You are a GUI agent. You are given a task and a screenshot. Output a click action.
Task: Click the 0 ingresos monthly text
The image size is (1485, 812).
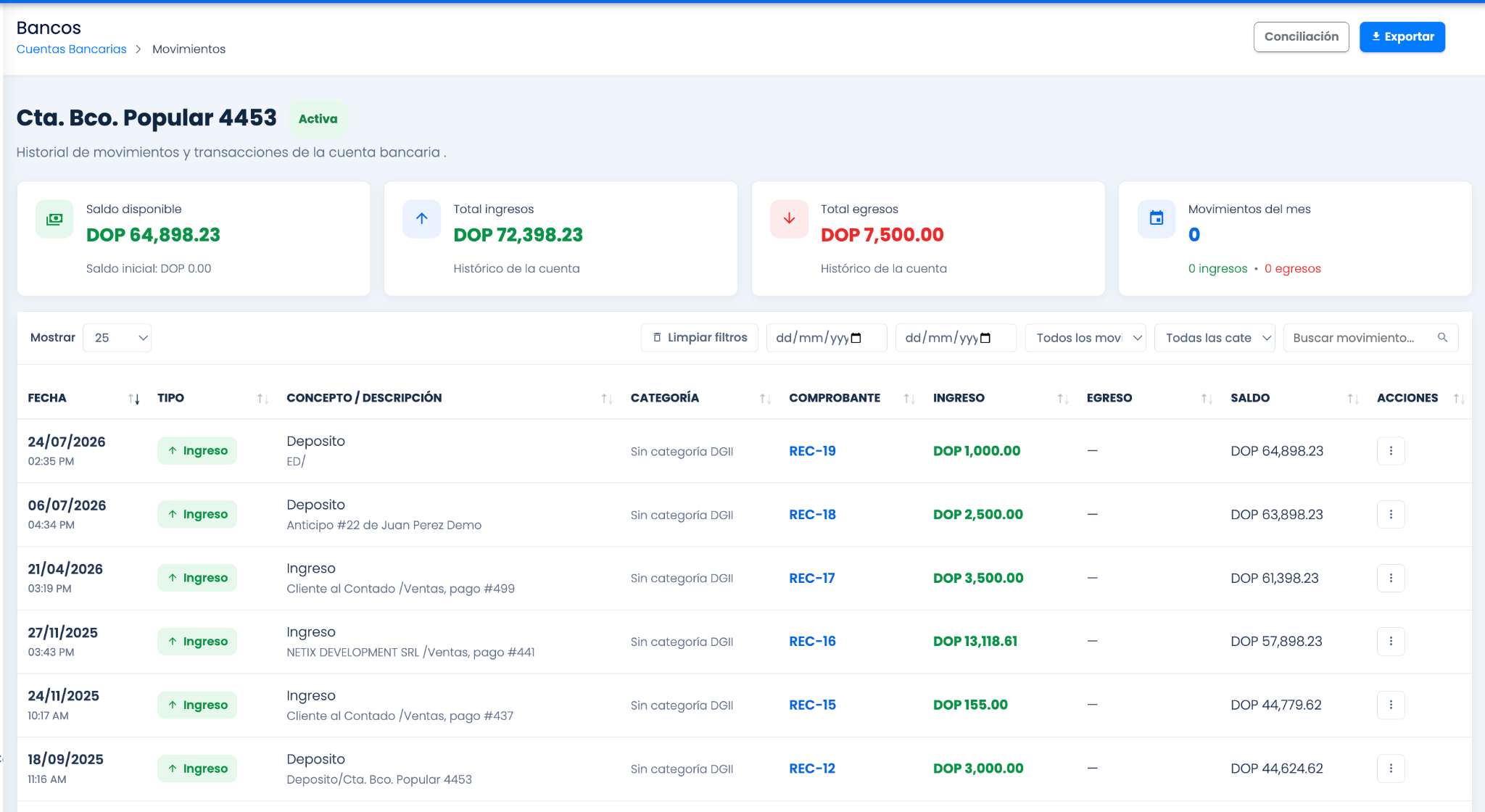1217,269
